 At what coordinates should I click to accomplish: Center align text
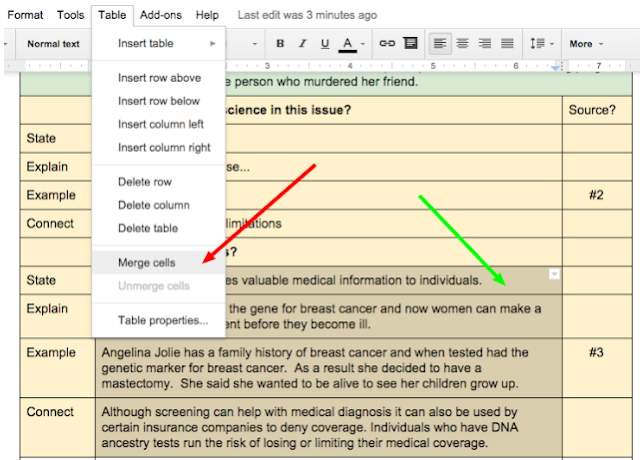pos(462,43)
